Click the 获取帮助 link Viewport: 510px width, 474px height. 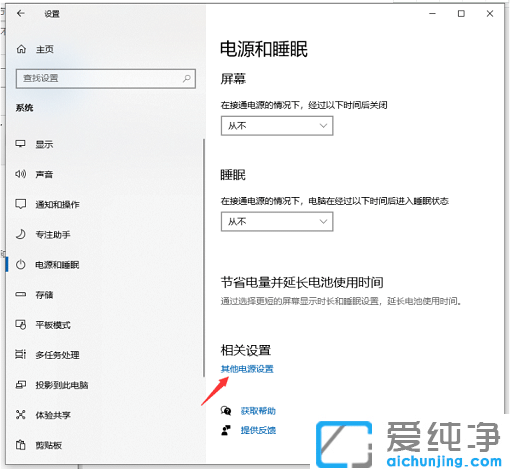click(258, 411)
